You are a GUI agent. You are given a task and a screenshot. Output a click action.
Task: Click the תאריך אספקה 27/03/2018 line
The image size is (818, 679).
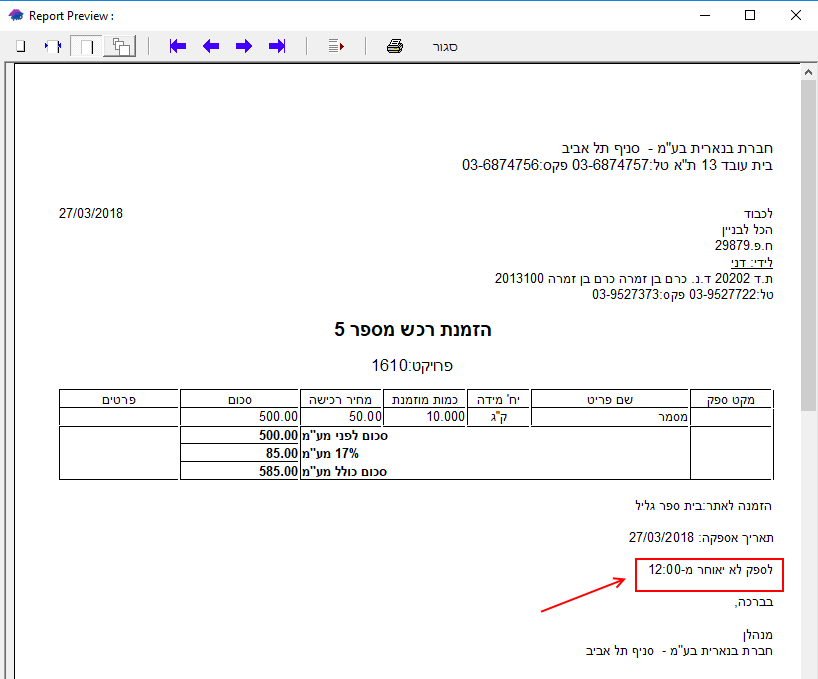(x=701, y=538)
